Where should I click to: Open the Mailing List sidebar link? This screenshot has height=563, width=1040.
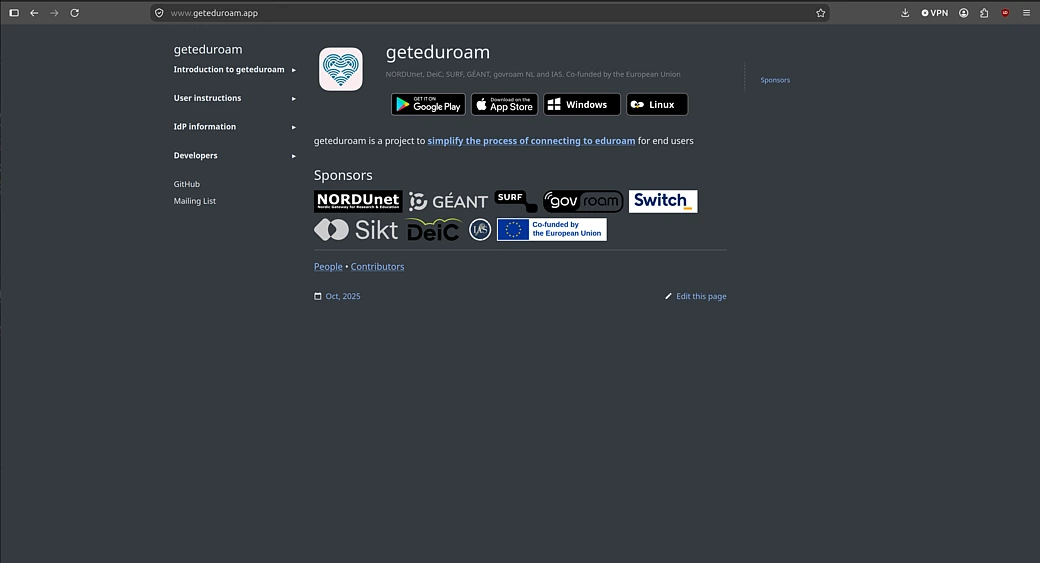pyautogui.click(x=194, y=201)
